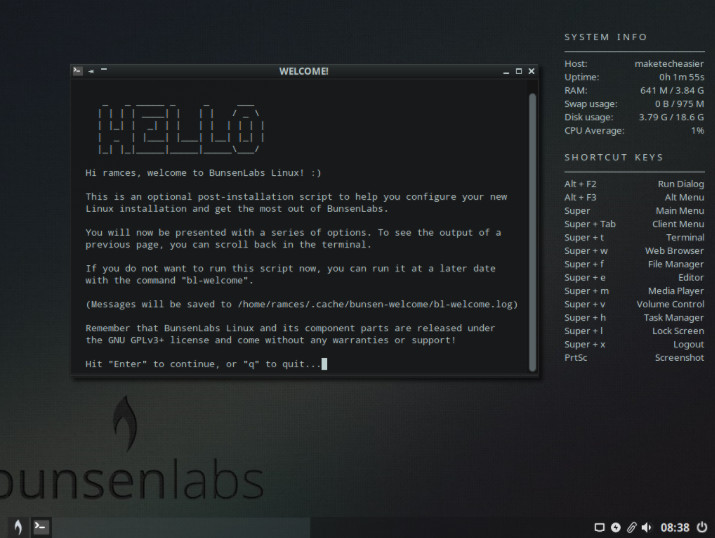Minimize the WELCOME! terminal window
The width and height of the screenshot is (715, 538).
(506, 72)
